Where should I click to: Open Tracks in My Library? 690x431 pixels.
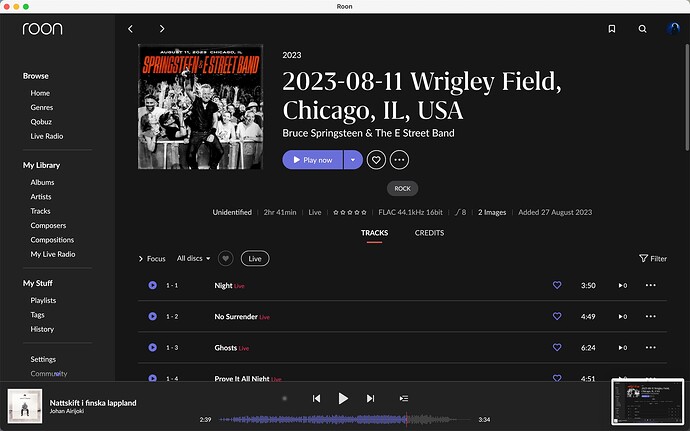(40, 211)
